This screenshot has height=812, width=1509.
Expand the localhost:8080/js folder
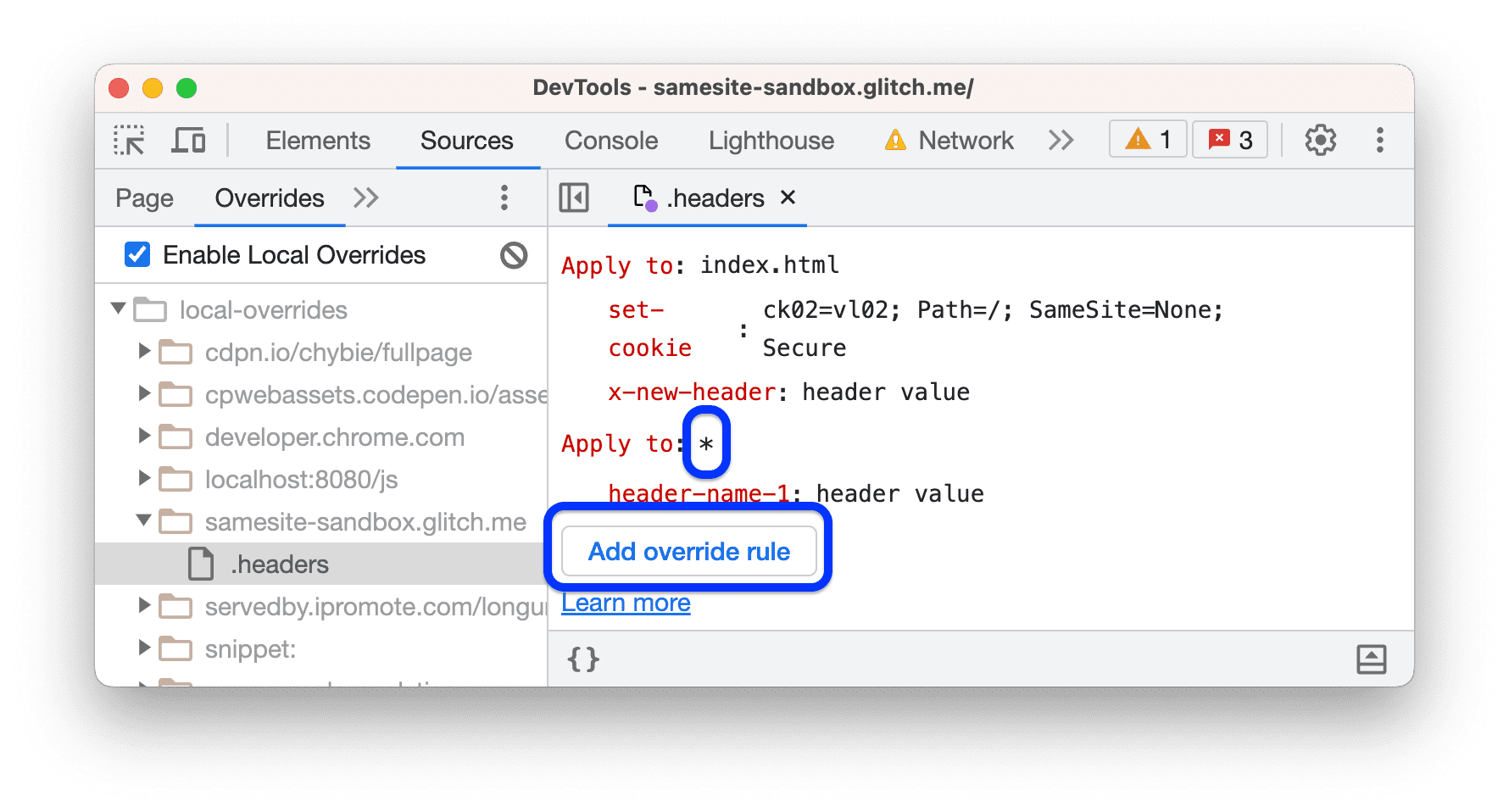[x=143, y=479]
